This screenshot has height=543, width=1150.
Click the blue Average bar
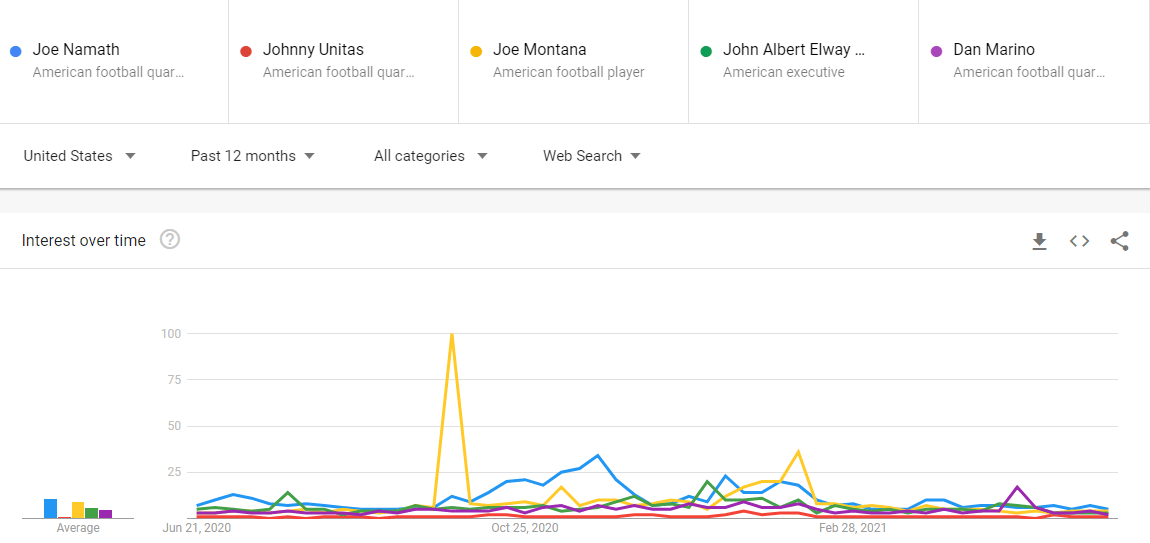click(x=51, y=509)
